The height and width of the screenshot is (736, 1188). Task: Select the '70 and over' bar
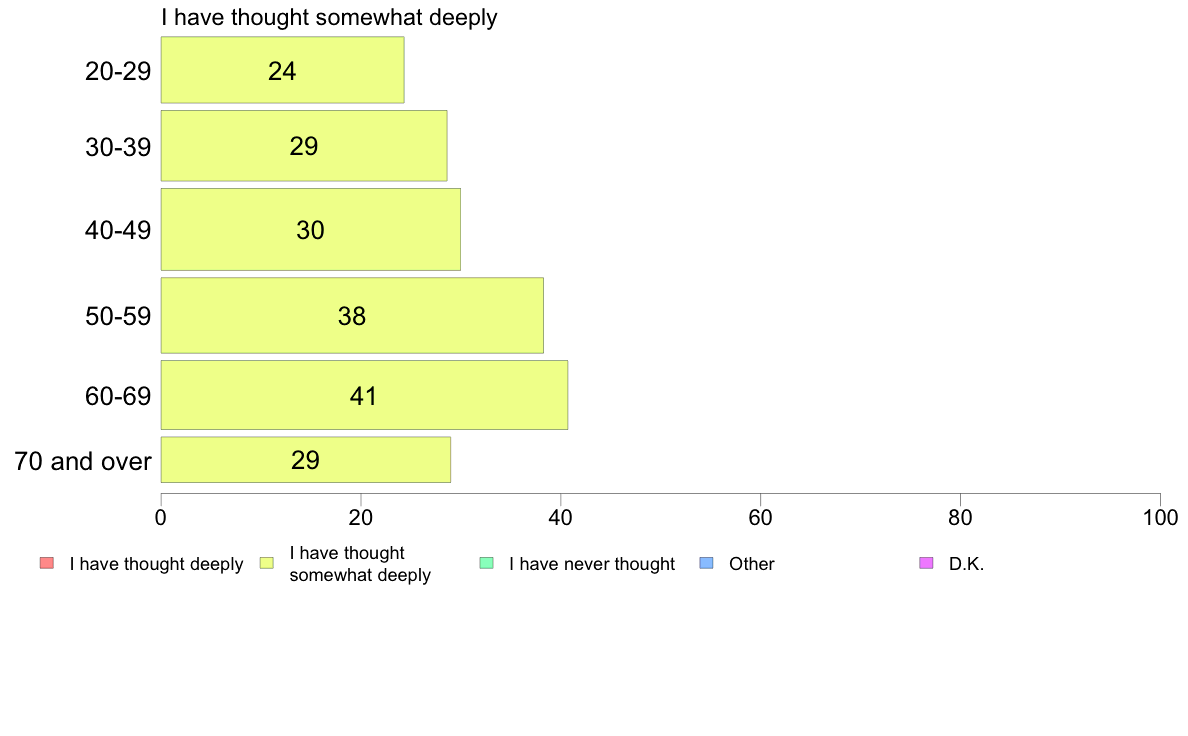click(306, 459)
